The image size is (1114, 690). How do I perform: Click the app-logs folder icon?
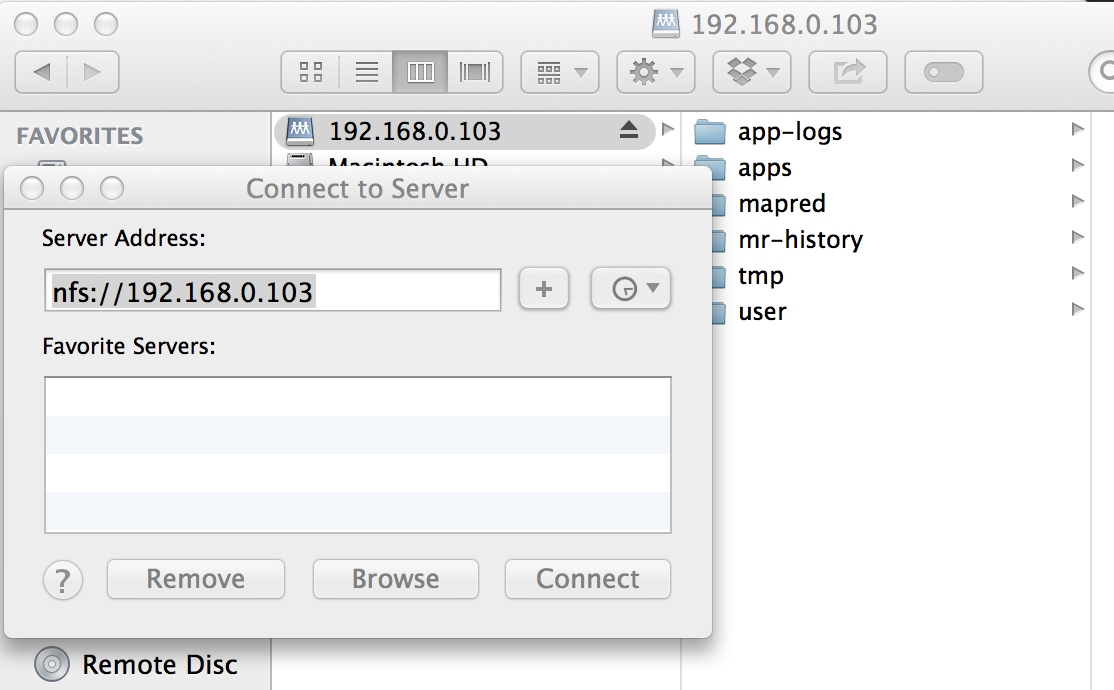(x=710, y=131)
